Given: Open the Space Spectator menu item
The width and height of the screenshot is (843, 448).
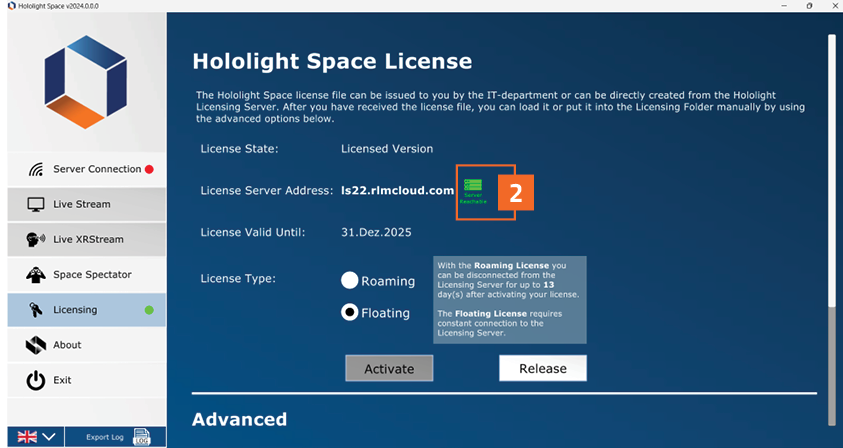Looking at the screenshot, I should click(x=87, y=275).
